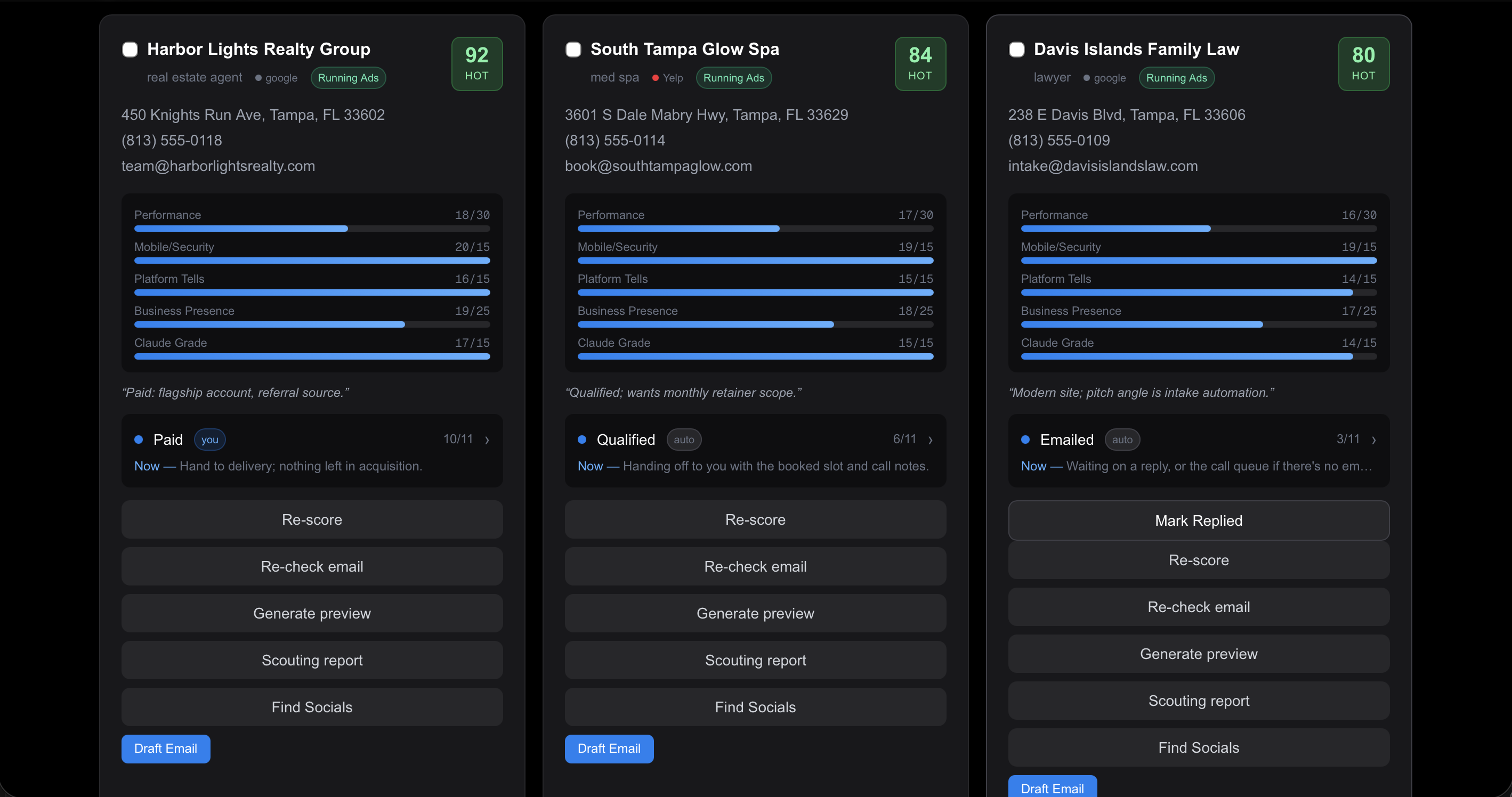Screen dimensions: 1512x797
Task: Draft Email for Harbor Lights Realty
Action: (166, 749)
